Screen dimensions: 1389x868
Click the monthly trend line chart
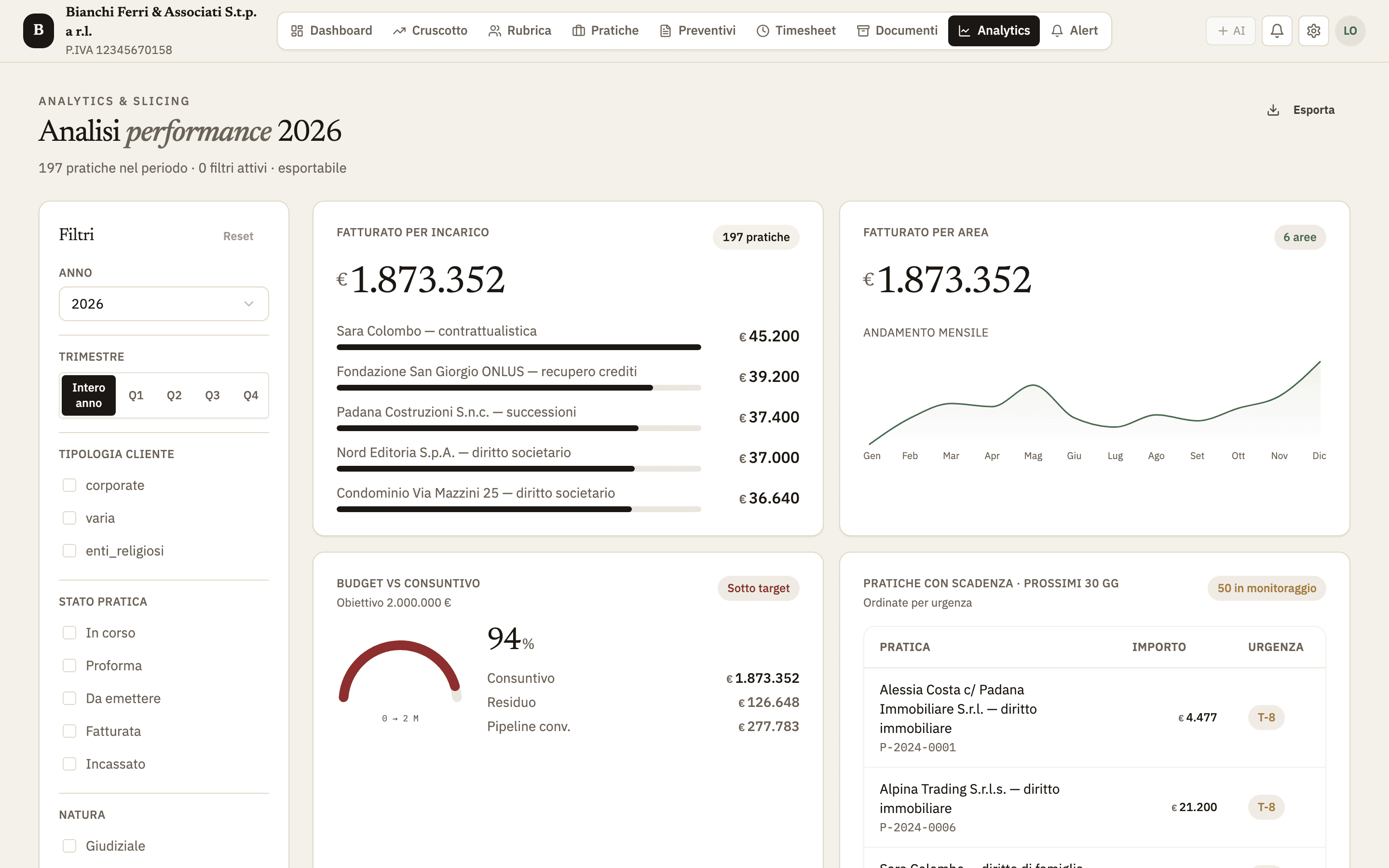(1094, 403)
